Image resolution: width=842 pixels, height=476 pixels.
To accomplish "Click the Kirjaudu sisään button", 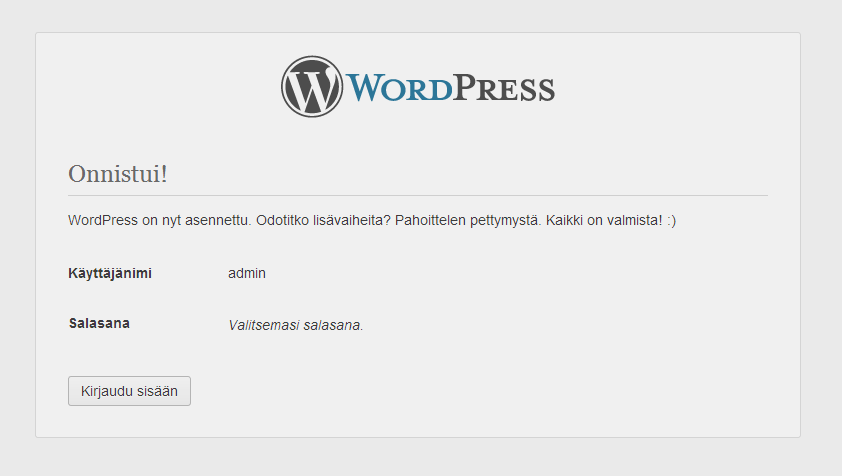I will pyautogui.click(x=129, y=391).
